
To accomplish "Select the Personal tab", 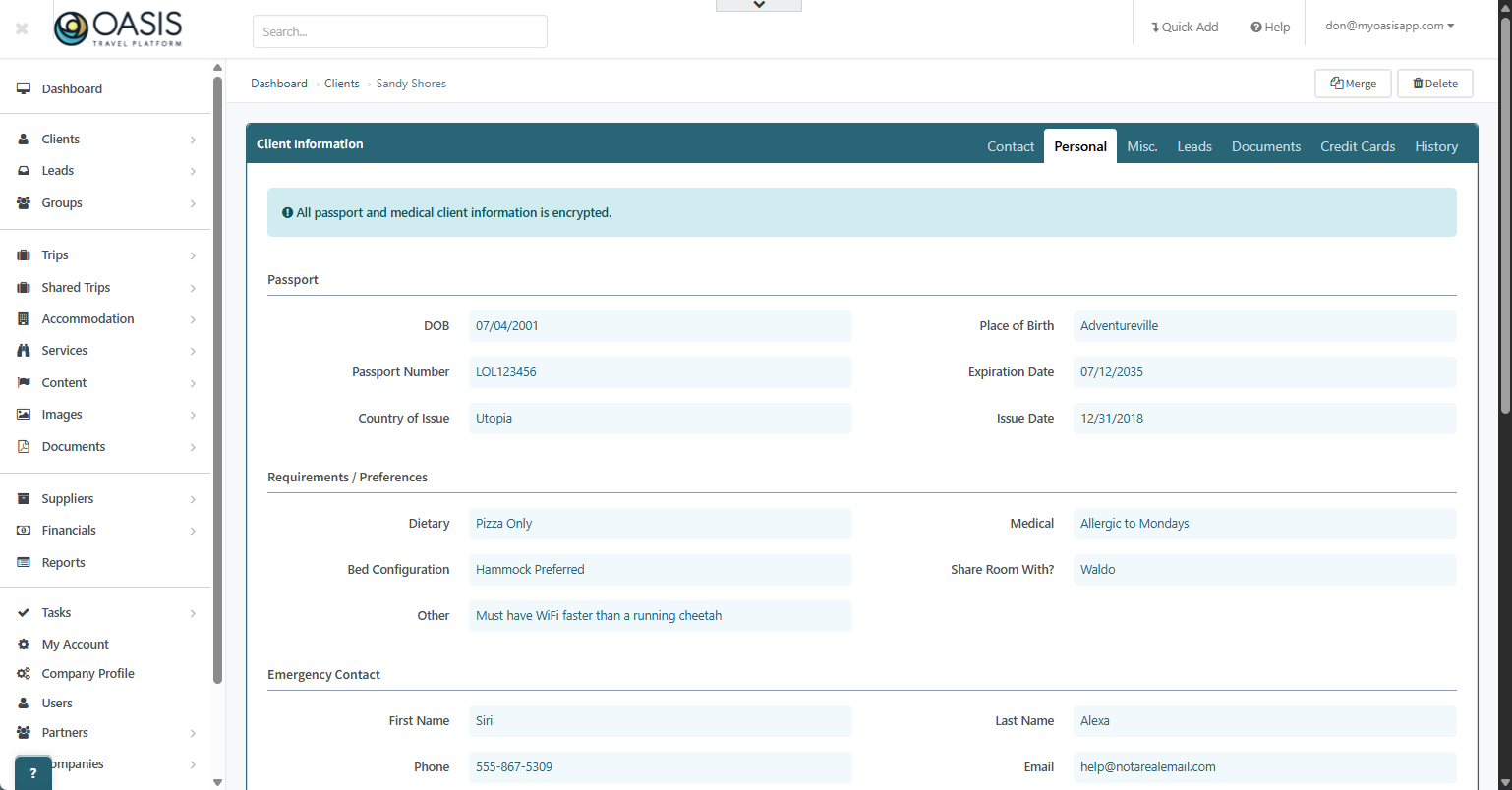I will (1080, 146).
